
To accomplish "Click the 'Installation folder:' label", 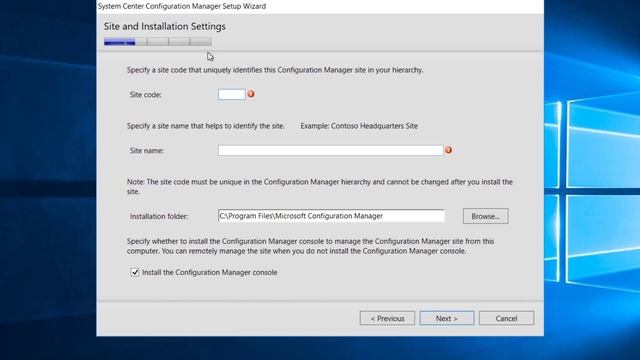I will pyautogui.click(x=159, y=216).
